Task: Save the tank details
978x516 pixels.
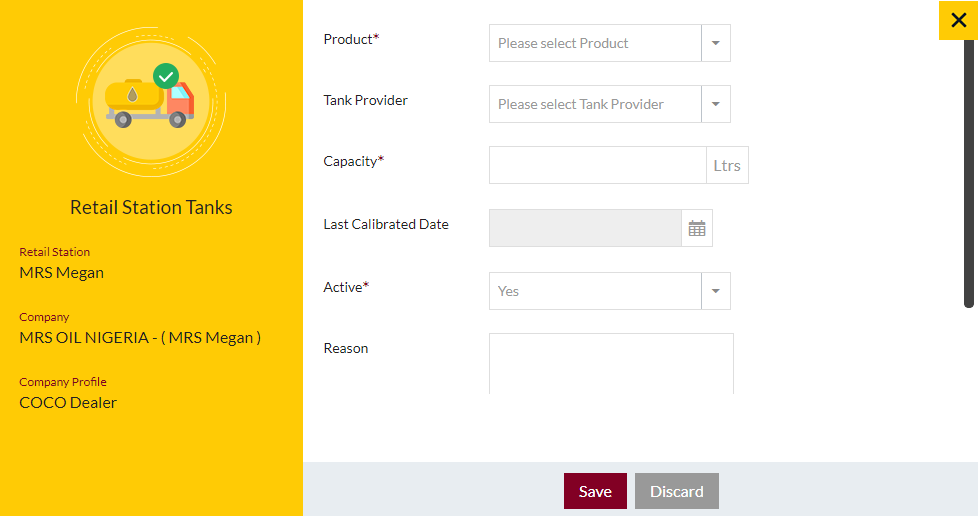Action: [595, 491]
